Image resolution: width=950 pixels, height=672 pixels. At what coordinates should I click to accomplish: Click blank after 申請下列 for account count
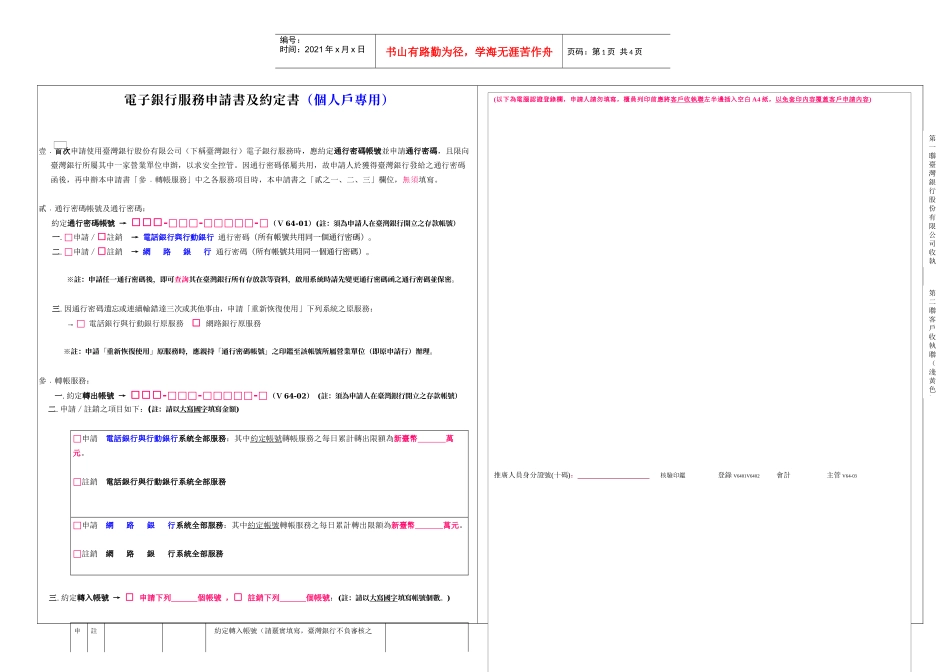click(184, 598)
